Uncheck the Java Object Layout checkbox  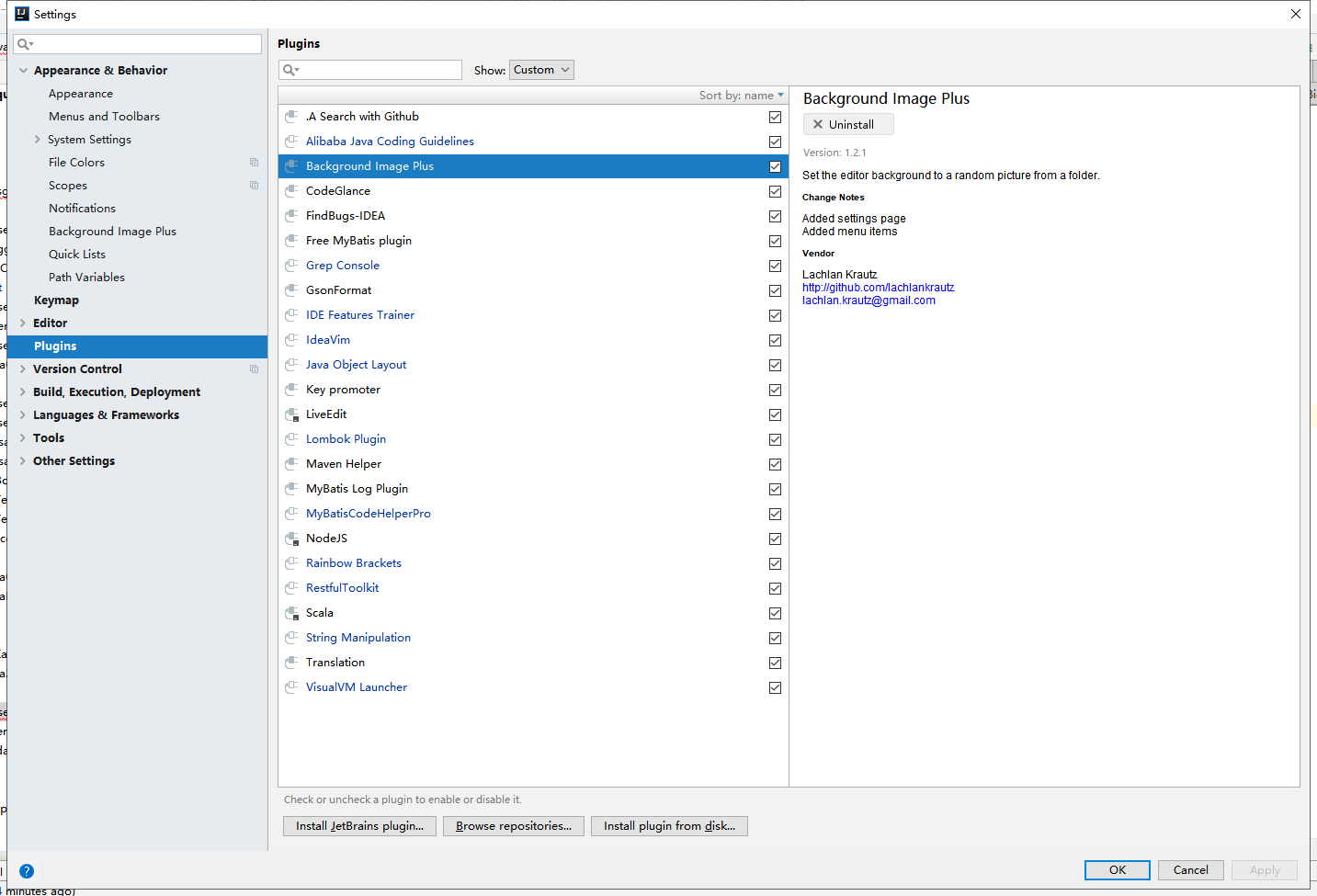pyautogui.click(x=776, y=365)
